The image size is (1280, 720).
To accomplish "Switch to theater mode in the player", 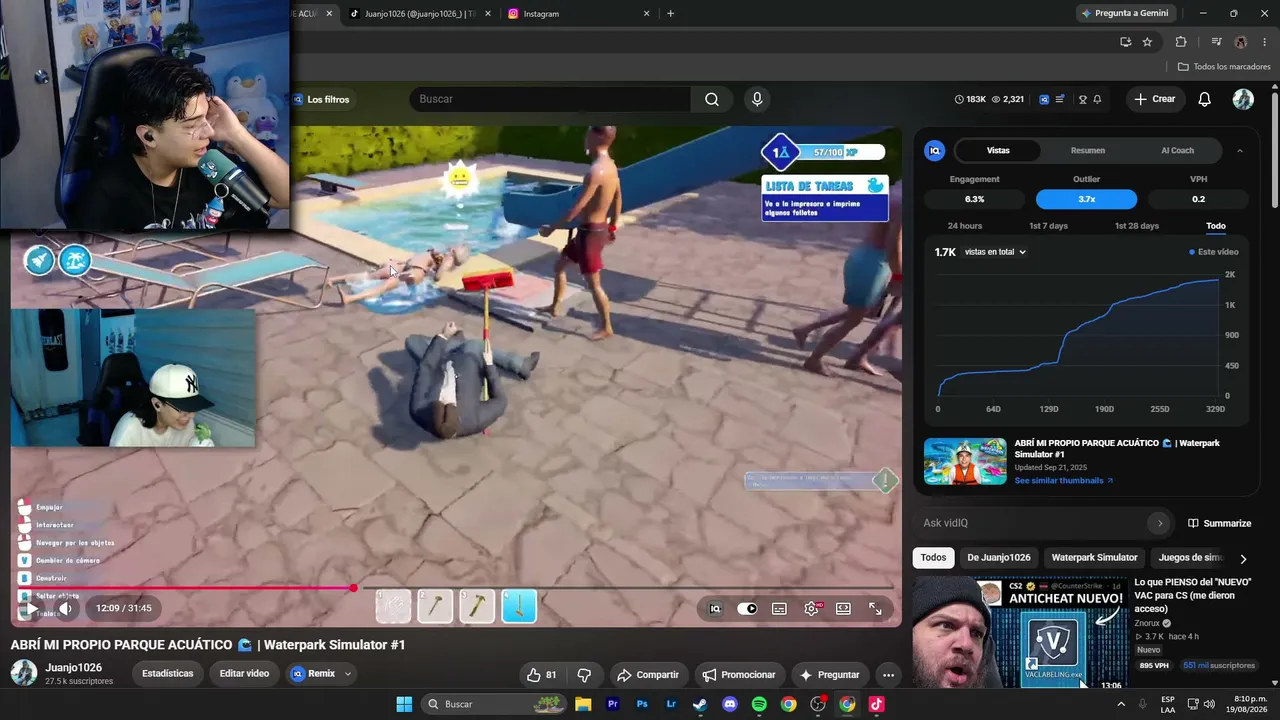I will [843, 608].
